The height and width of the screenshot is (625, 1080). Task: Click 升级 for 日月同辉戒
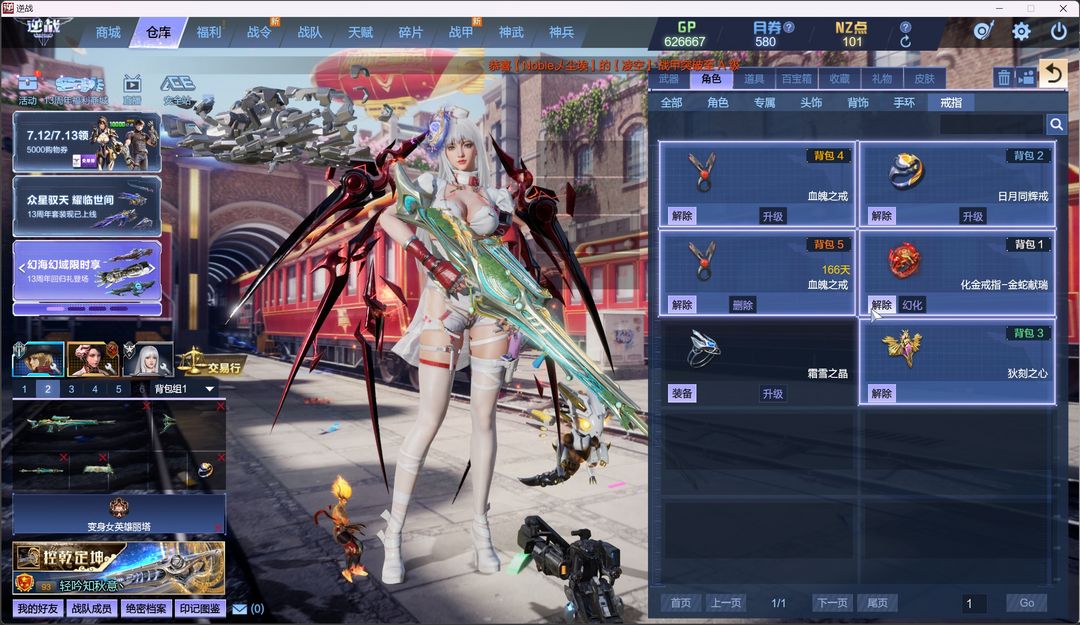tap(972, 216)
